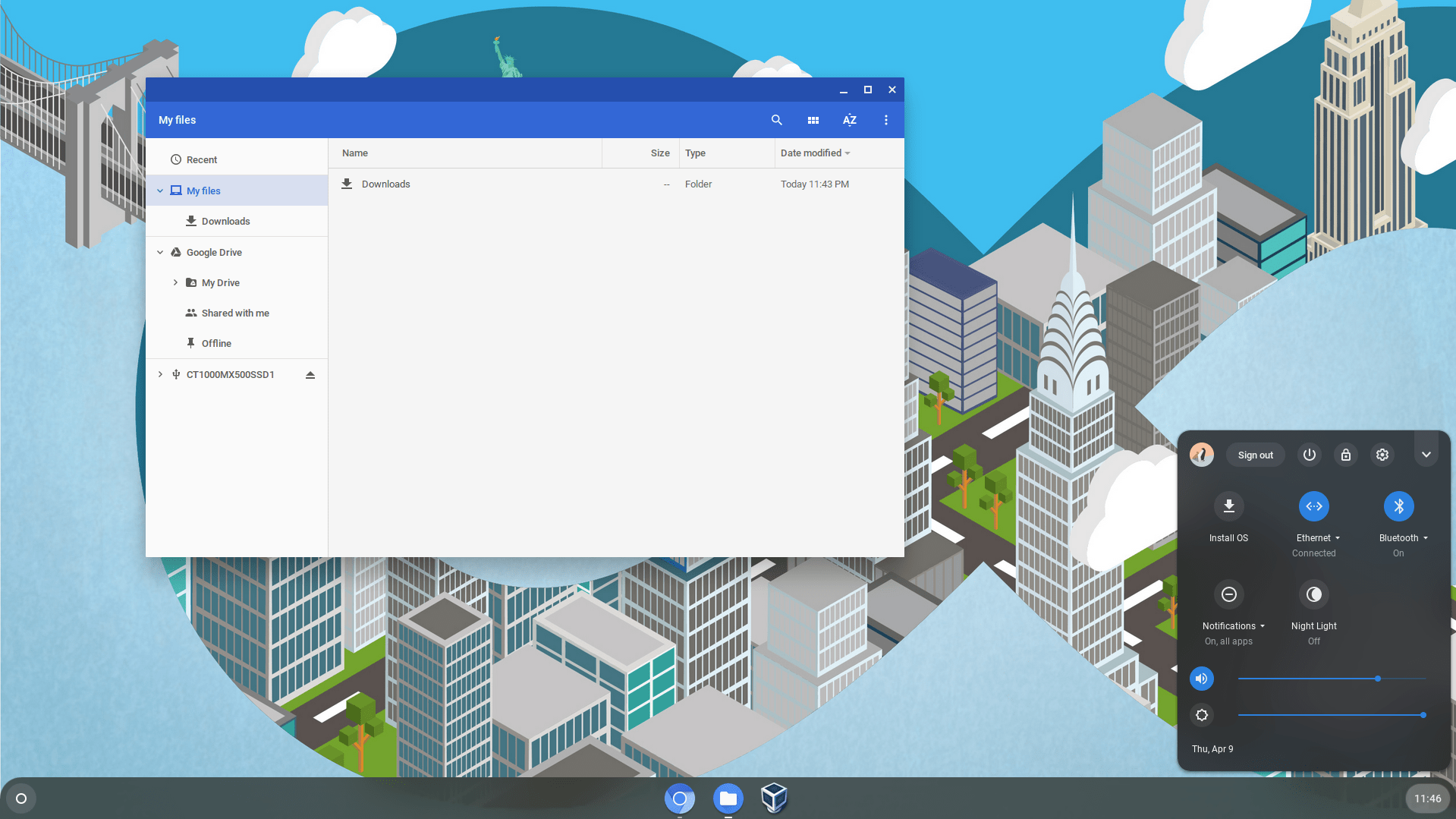The width and height of the screenshot is (1456, 819).
Task: Open the Files three-dot more menu
Action: click(x=885, y=120)
